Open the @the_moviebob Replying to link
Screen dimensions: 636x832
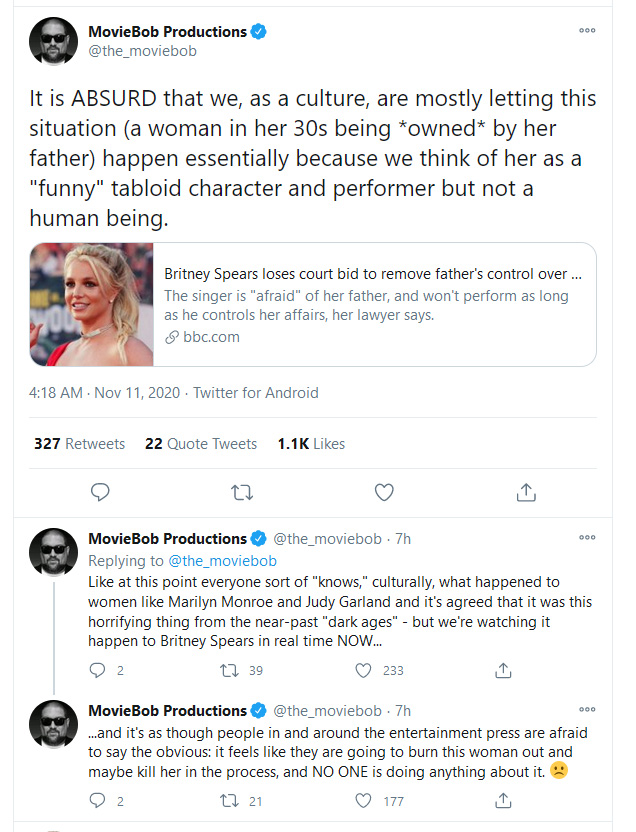(222, 561)
